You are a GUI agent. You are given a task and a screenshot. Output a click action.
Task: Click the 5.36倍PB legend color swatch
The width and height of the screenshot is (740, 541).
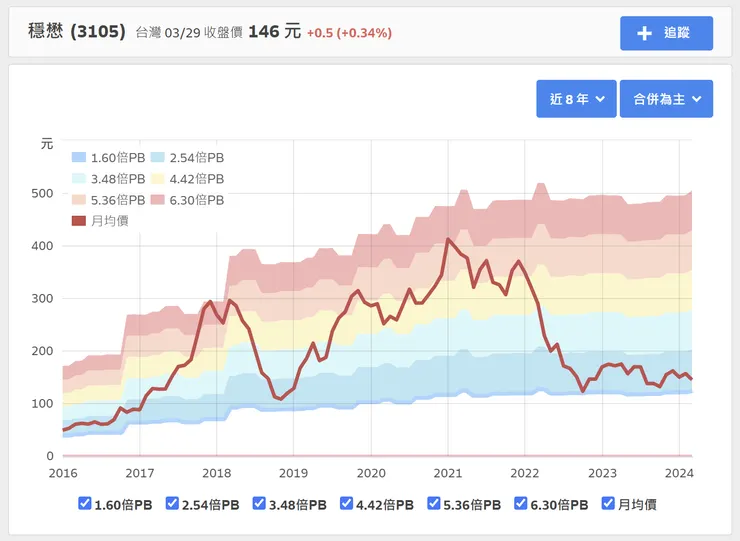point(79,200)
